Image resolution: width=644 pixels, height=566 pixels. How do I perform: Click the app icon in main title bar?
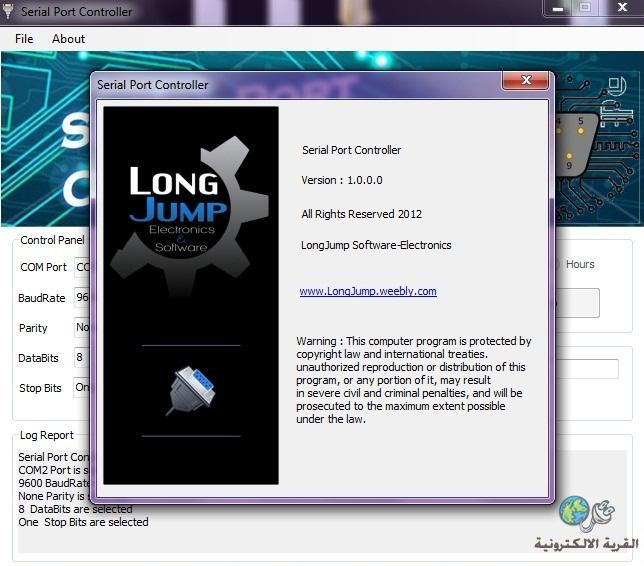point(7,12)
